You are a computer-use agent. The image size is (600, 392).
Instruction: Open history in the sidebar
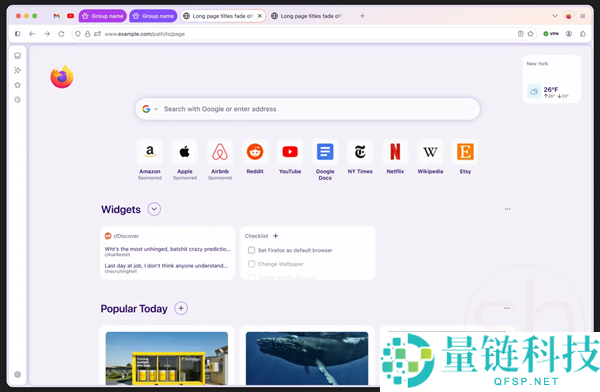pos(18,100)
